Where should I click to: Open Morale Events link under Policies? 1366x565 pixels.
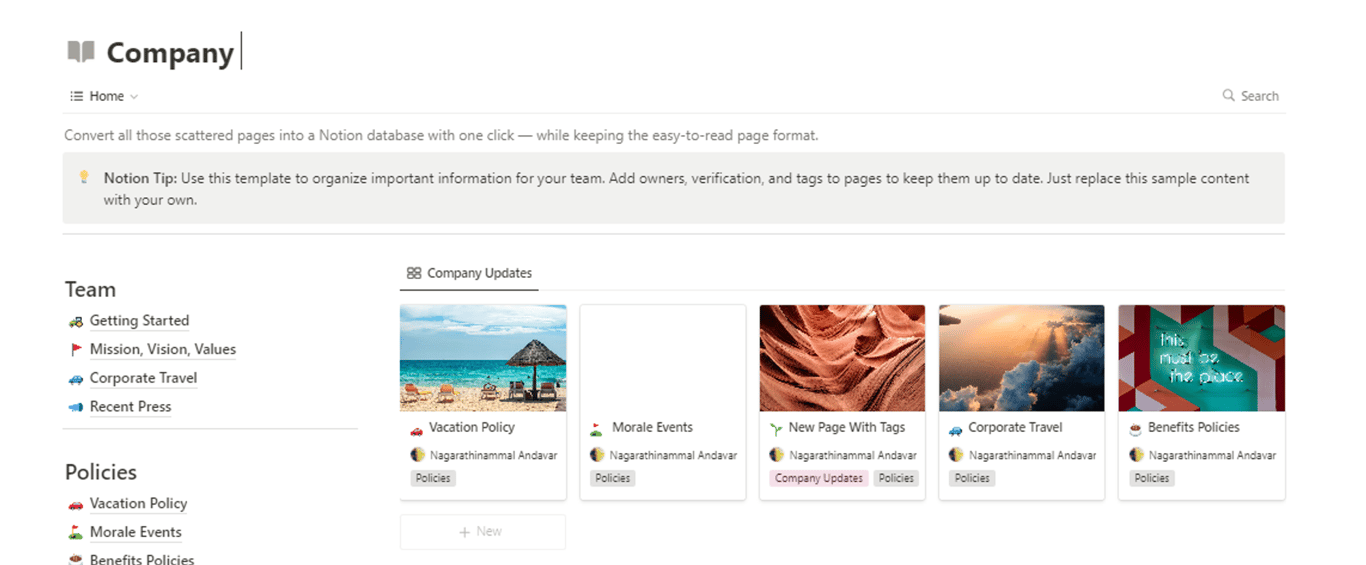(135, 533)
